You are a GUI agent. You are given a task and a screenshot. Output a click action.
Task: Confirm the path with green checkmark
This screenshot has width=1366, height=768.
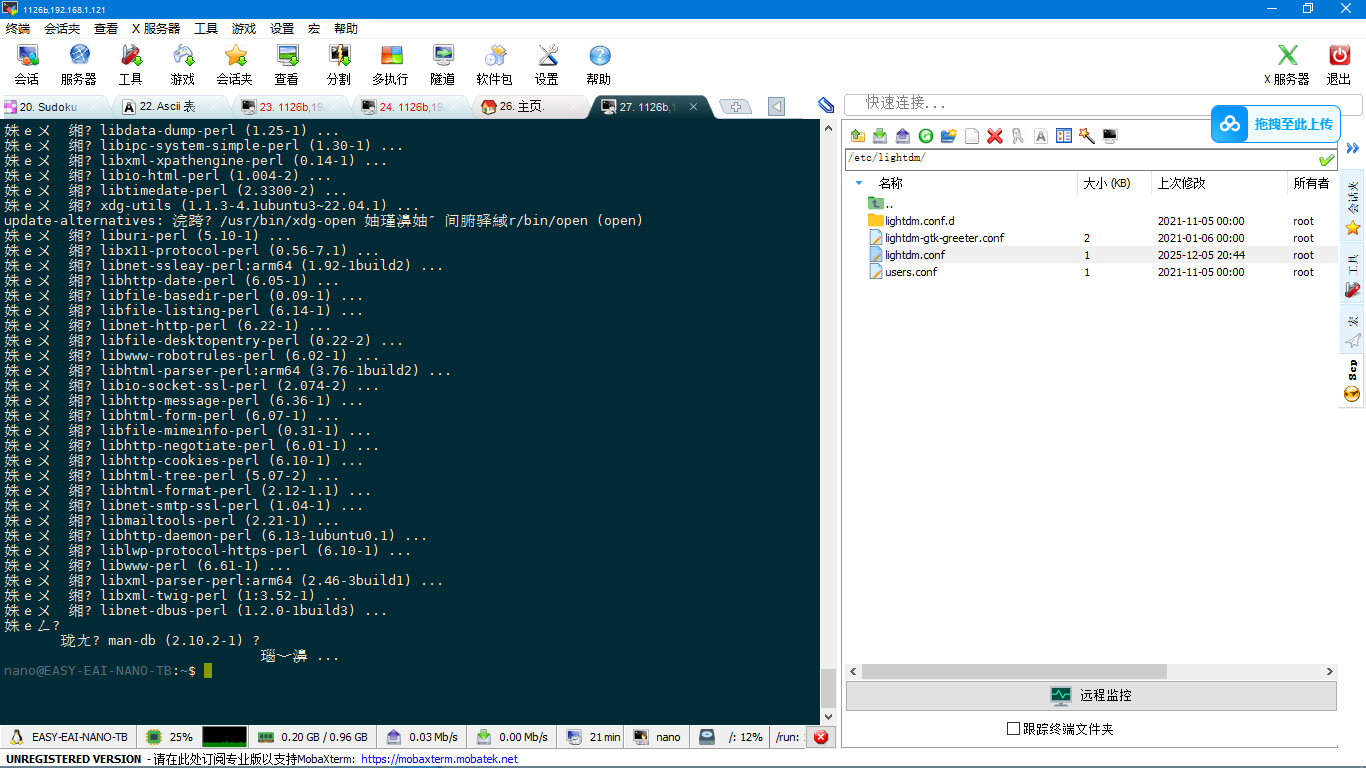click(x=1327, y=159)
